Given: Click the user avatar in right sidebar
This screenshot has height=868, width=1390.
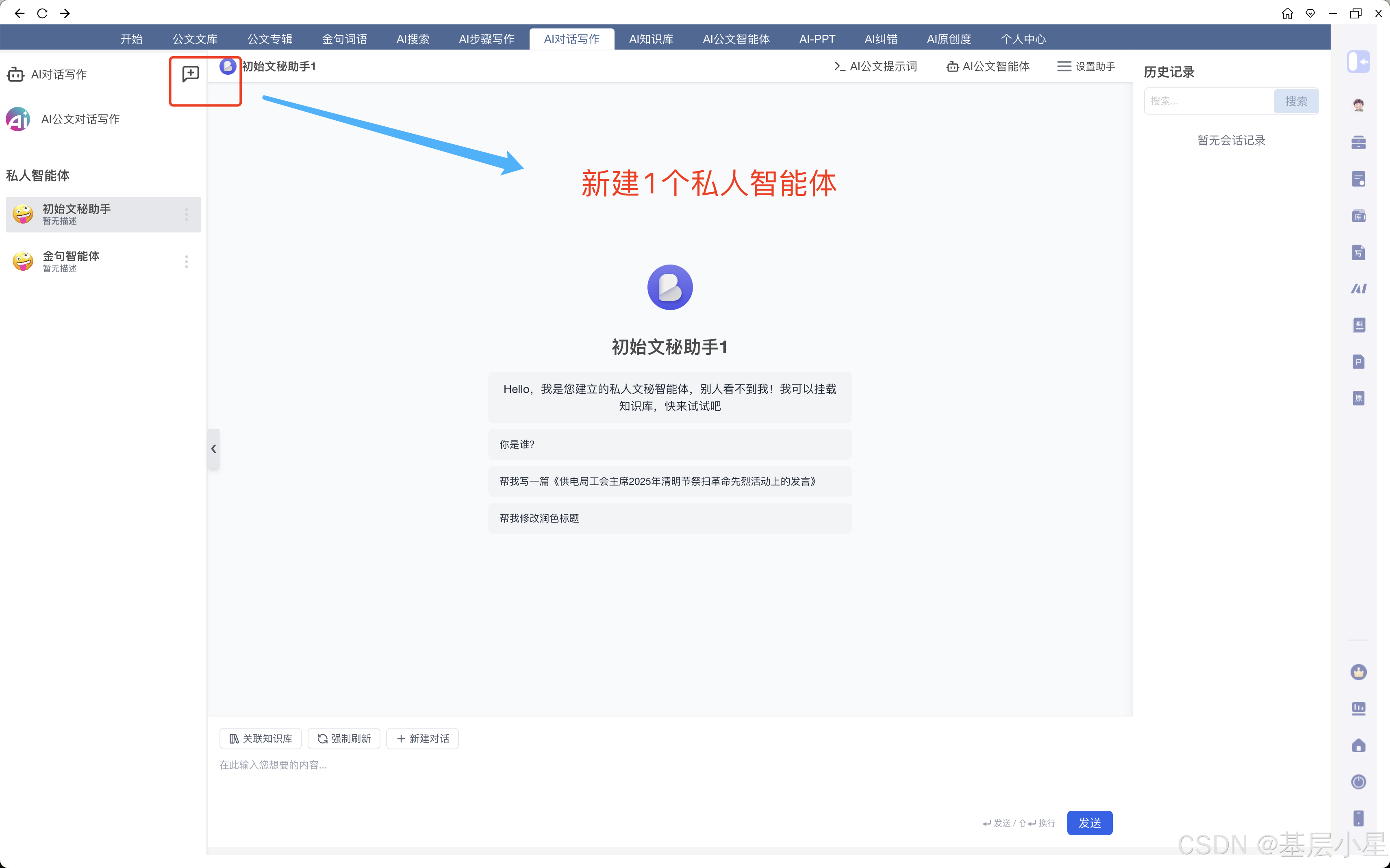Looking at the screenshot, I should (x=1358, y=105).
